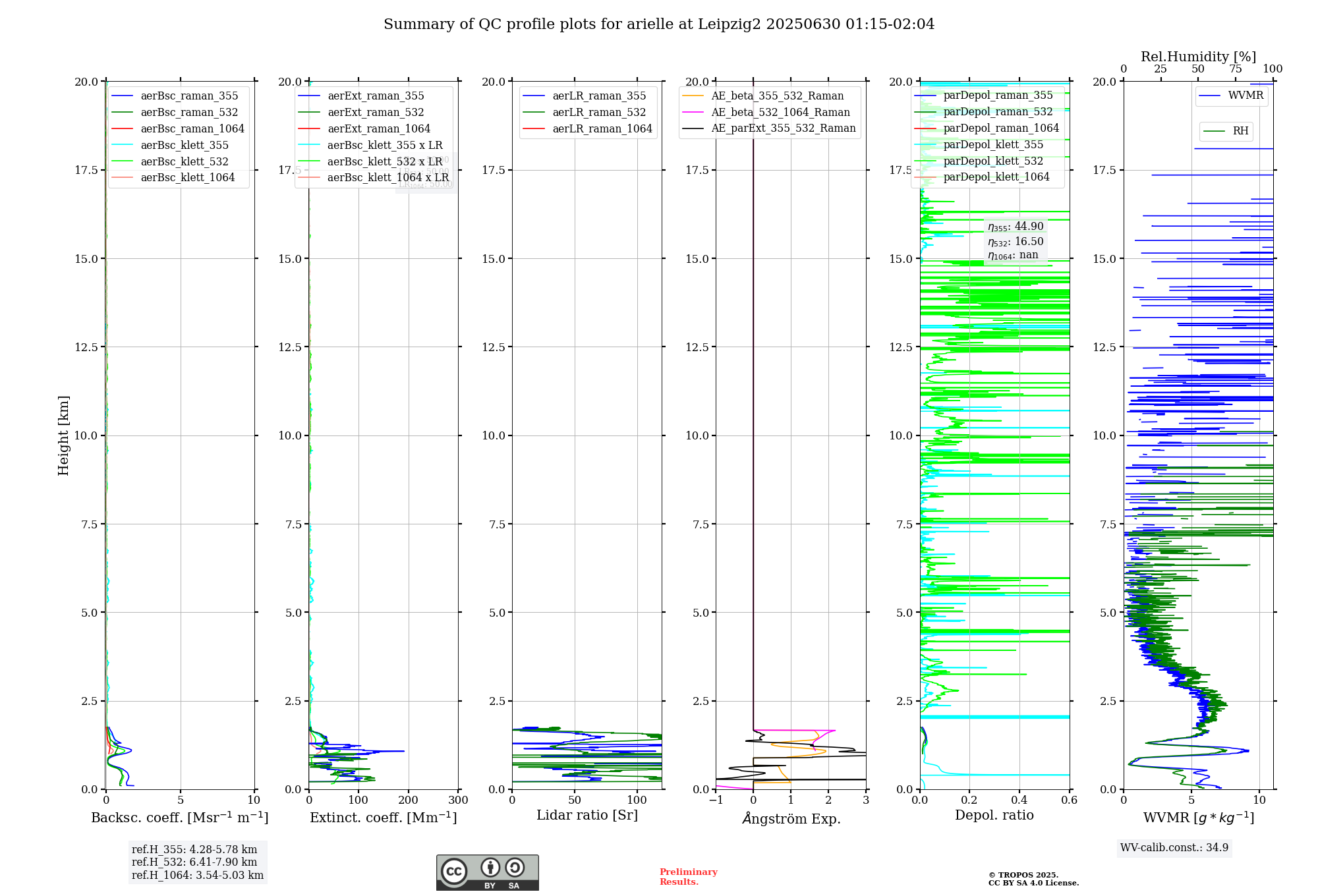Click the Height [km] axis label
This screenshot has height=896, width=1318.
[63, 435]
